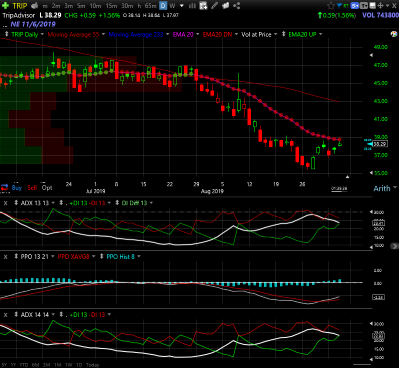Click the star favorite icon top right
This screenshot has height=368, width=399.
coord(331,6)
